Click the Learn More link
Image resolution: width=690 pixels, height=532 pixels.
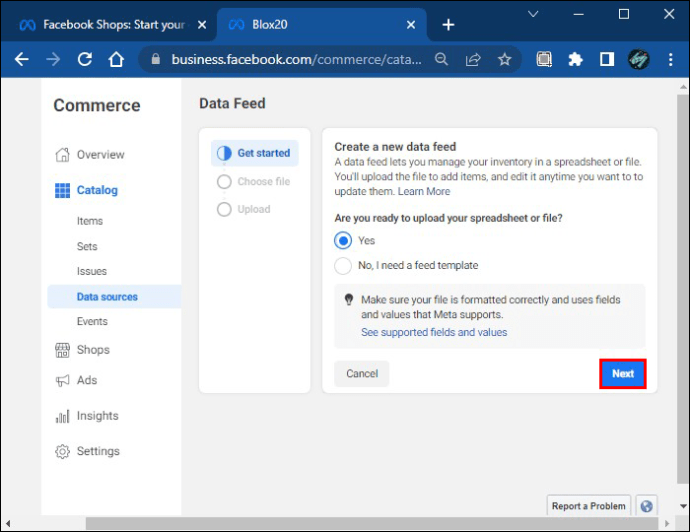[x=424, y=191]
